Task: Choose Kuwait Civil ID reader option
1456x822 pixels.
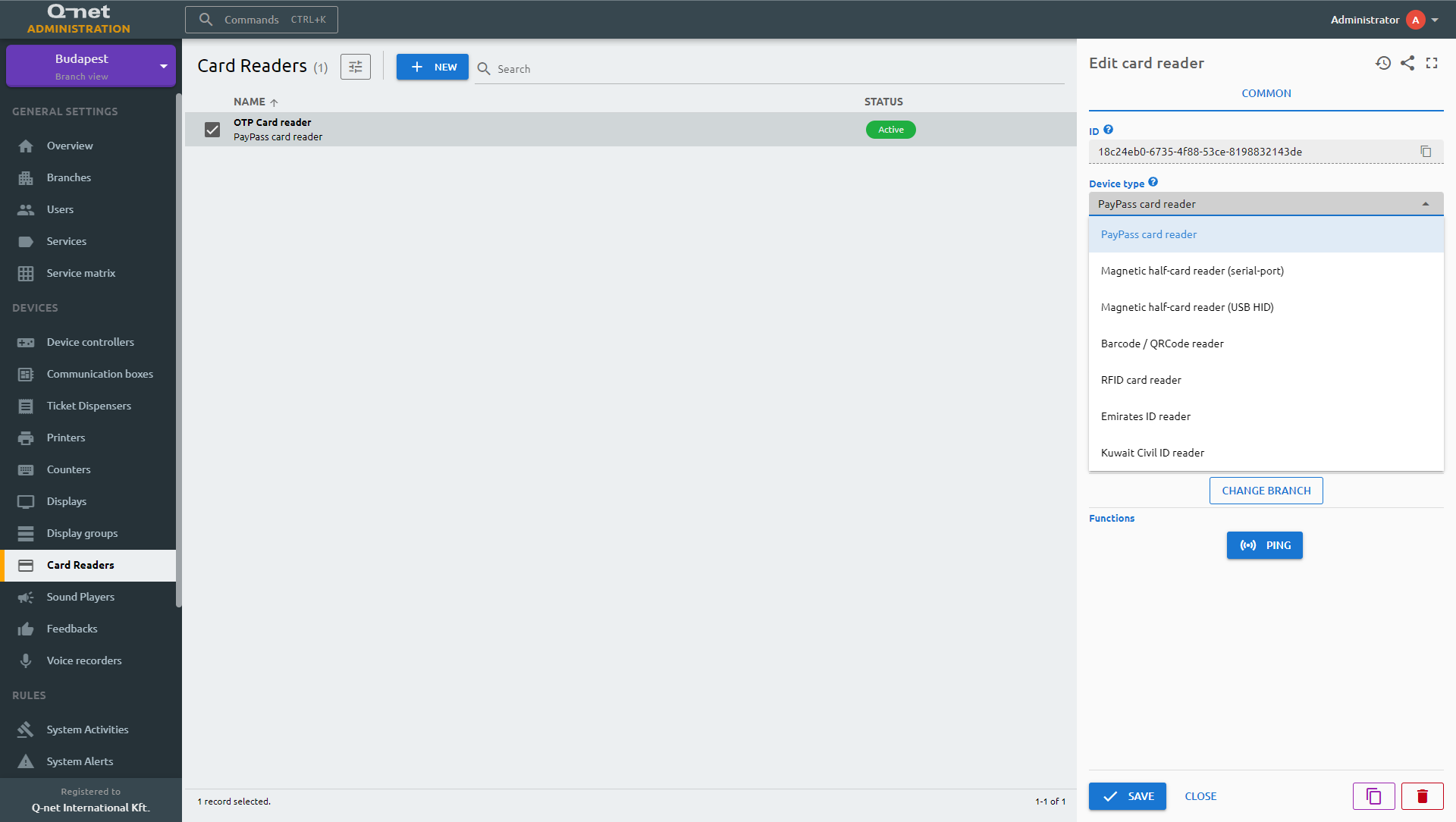Action: tap(1266, 453)
